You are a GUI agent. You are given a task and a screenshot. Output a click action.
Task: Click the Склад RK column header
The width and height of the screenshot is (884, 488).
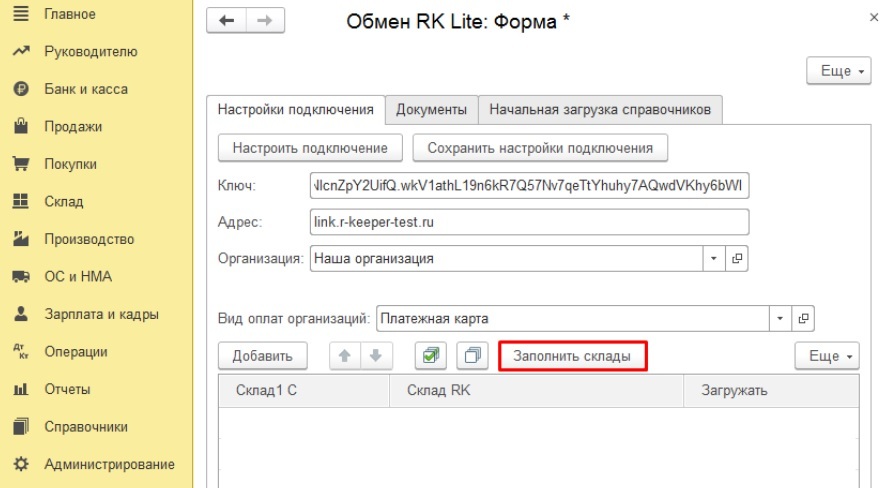pyautogui.click(x=536, y=390)
